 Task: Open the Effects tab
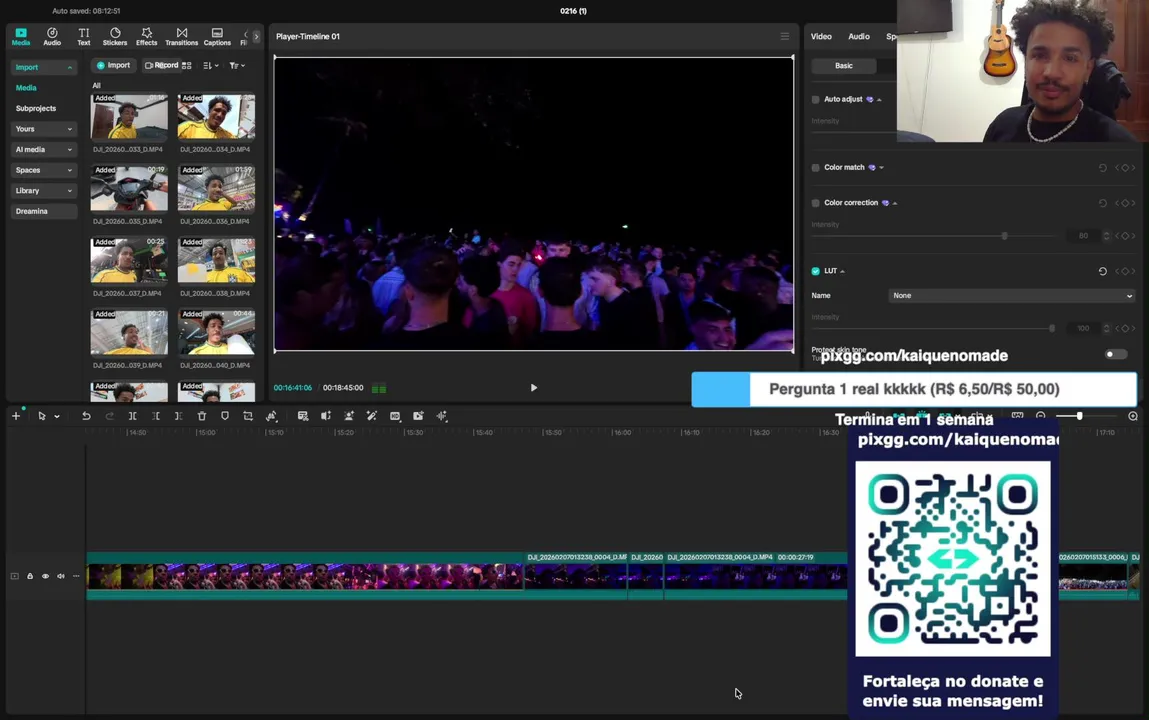point(147,37)
